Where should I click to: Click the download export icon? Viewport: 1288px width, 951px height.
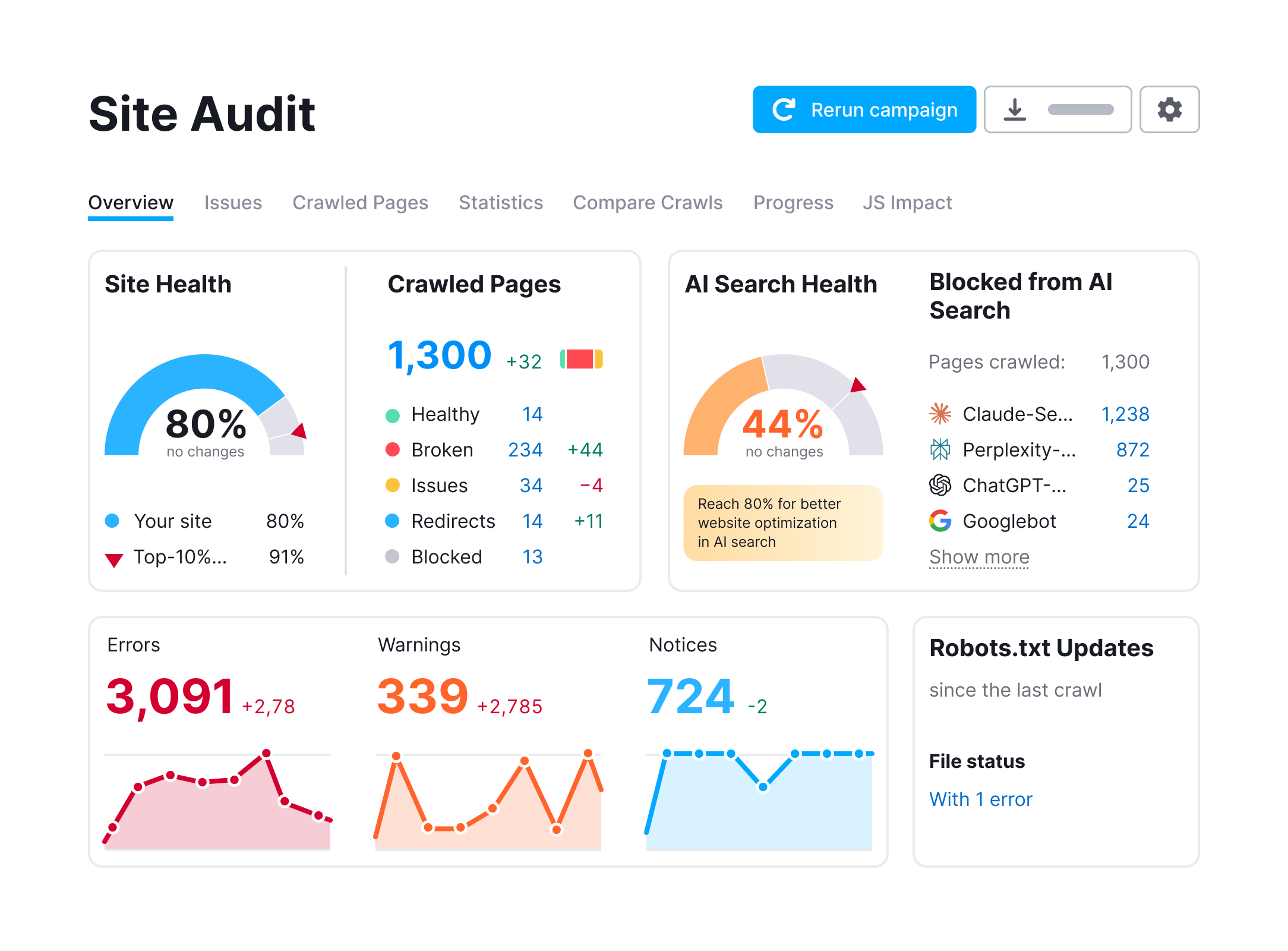pos(1015,110)
